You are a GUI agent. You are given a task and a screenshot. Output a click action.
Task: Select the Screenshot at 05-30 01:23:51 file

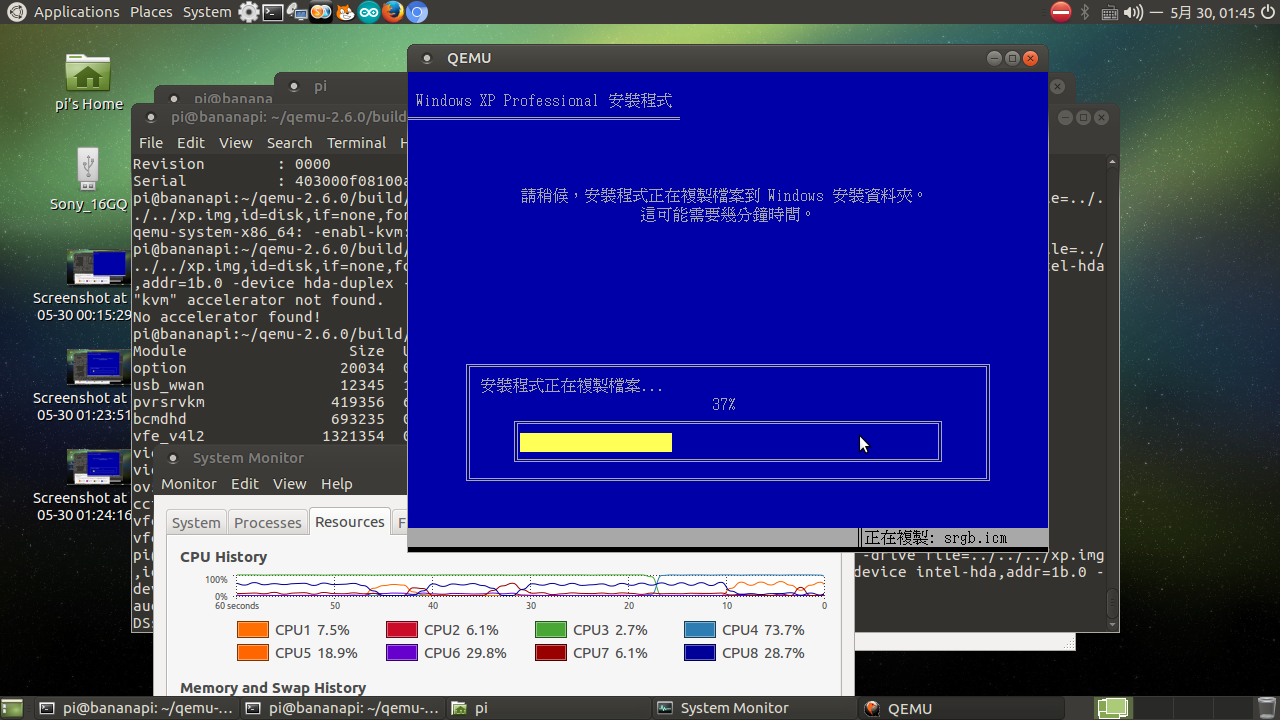(x=85, y=386)
